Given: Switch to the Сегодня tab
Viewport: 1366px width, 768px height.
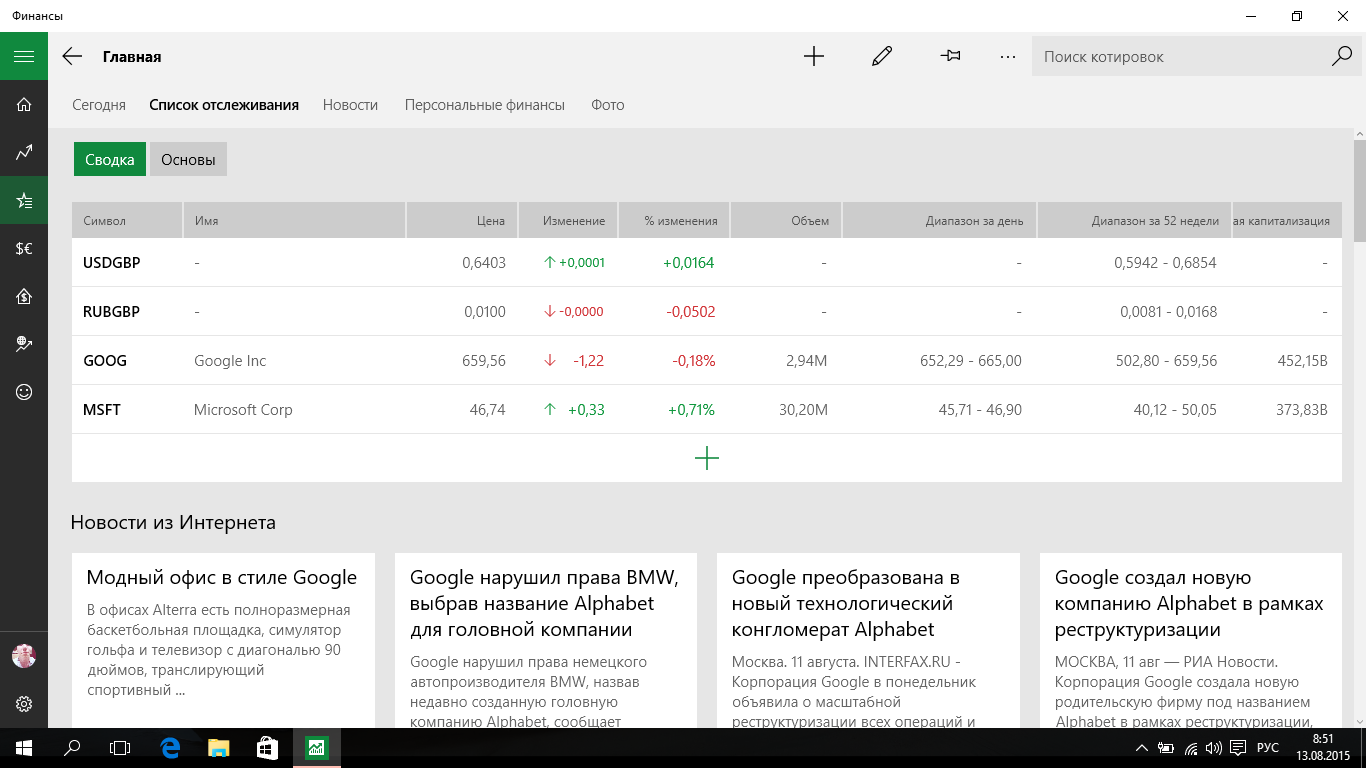Looking at the screenshot, I should click(x=99, y=105).
